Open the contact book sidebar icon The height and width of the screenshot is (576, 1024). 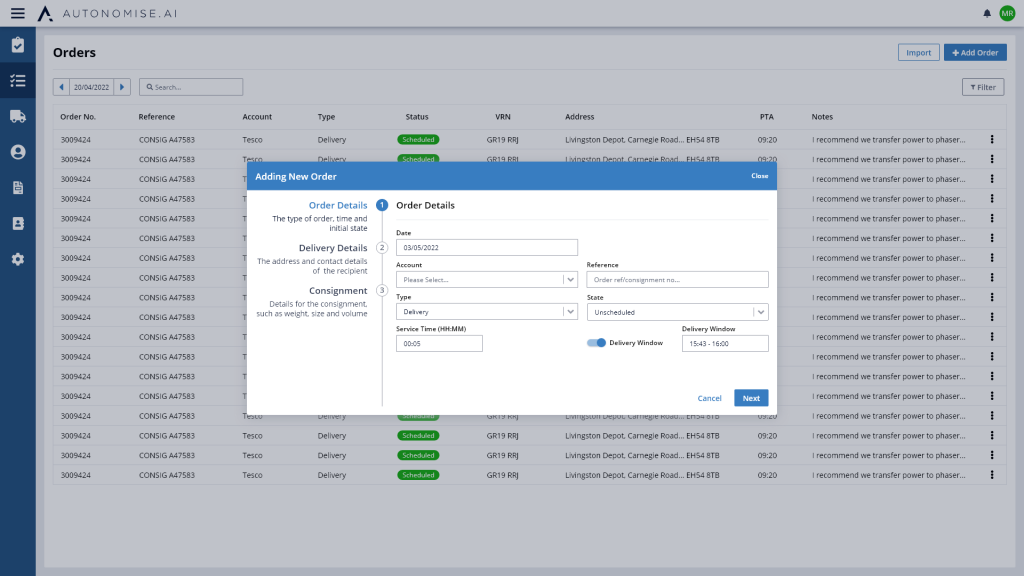point(17,223)
